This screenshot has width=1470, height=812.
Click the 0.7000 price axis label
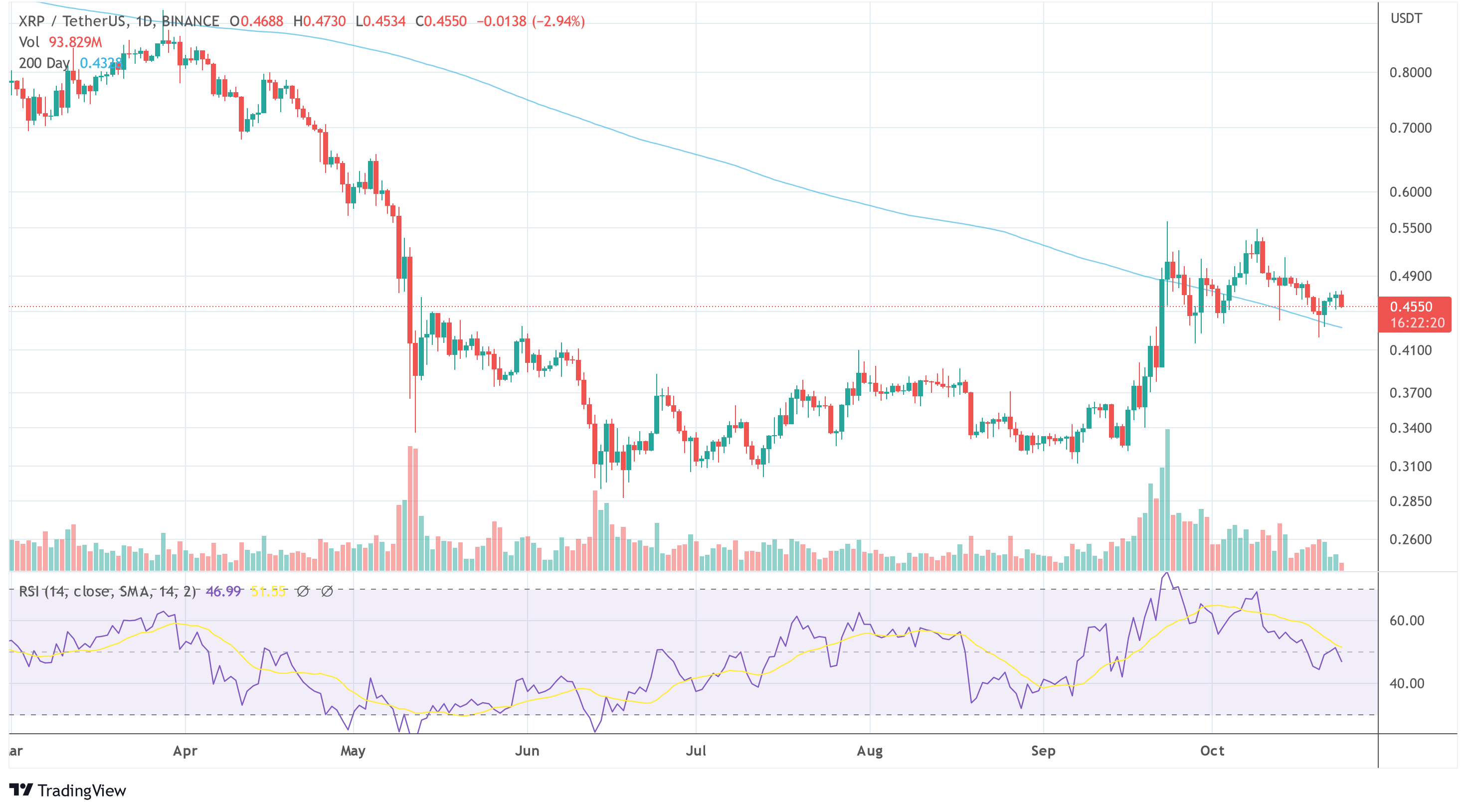click(1410, 128)
